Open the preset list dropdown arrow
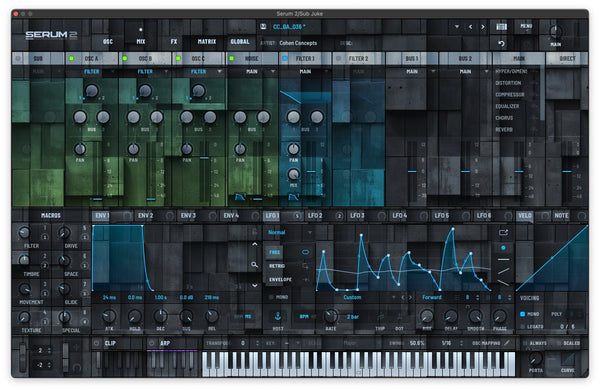The width and height of the screenshot is (600, 391). coord(457,27)
